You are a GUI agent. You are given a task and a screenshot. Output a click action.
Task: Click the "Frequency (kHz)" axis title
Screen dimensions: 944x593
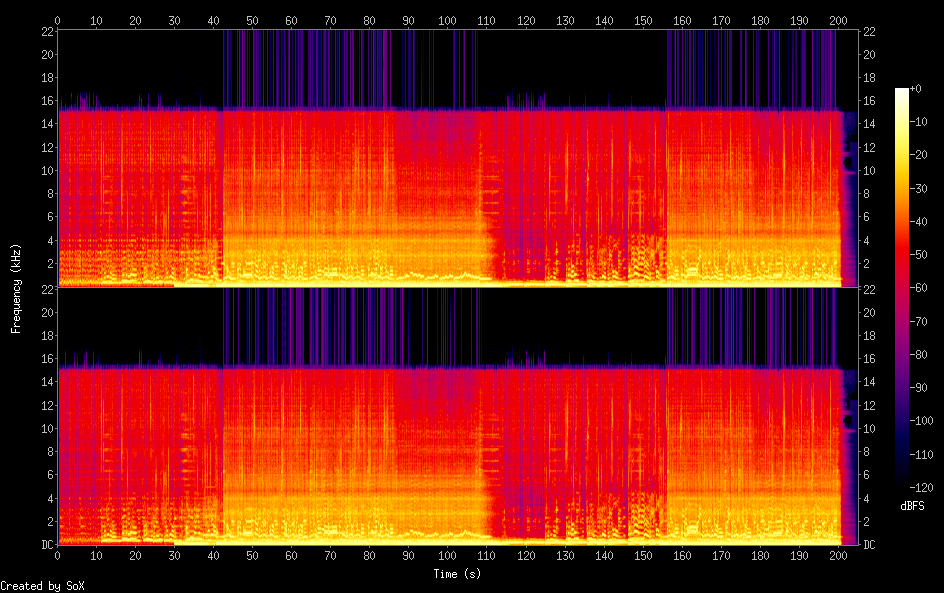(x=16, y=288)
